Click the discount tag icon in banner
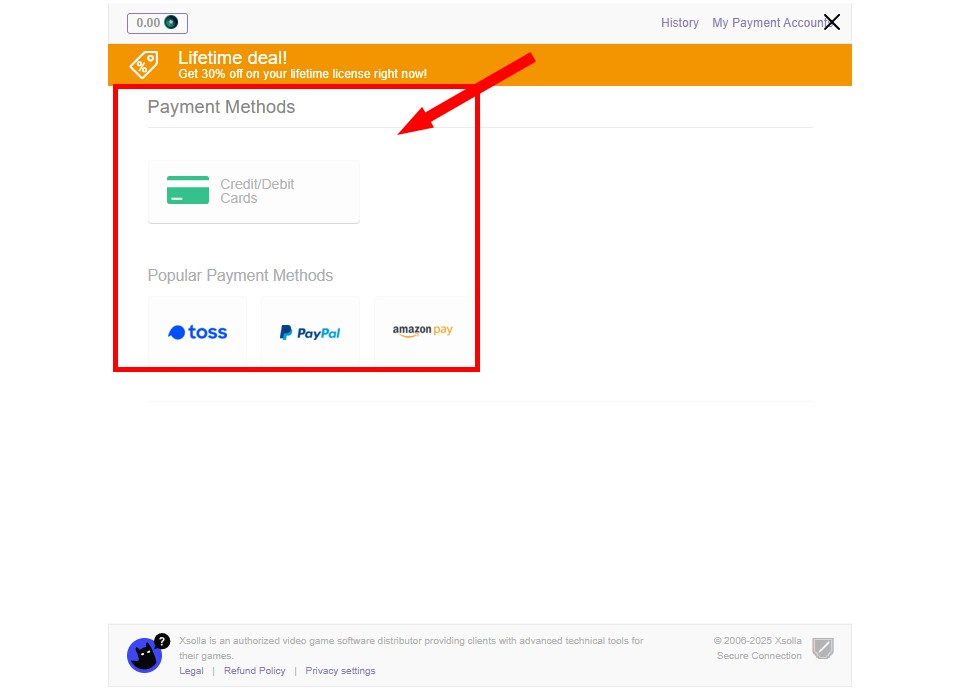This screenshot has height=690, width=960. pos(143,65)
